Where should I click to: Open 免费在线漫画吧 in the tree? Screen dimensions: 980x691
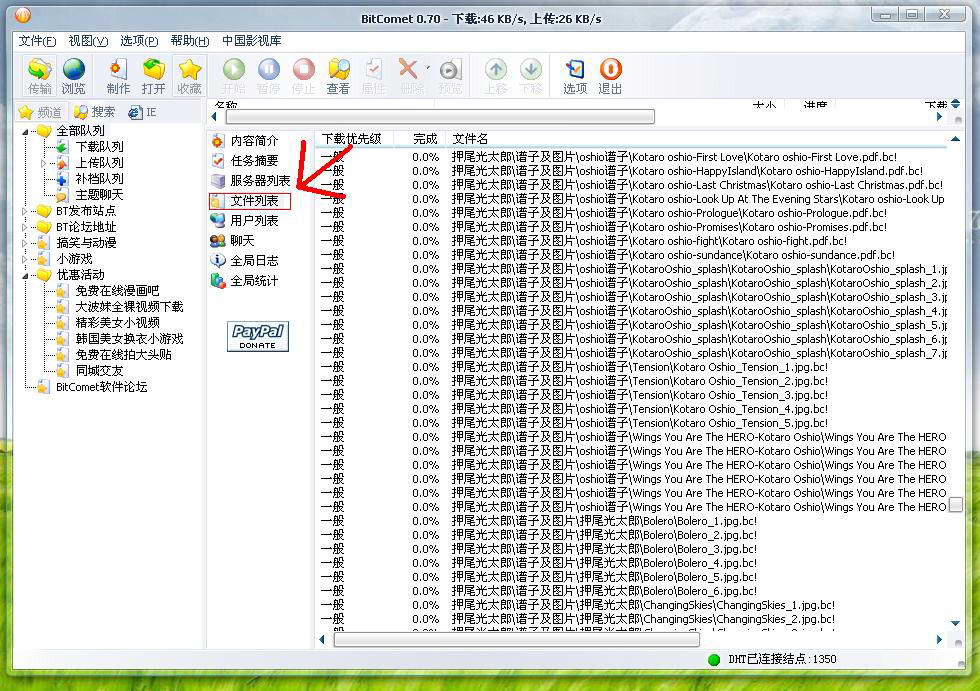pyautogui.click(x=117, y=291)
